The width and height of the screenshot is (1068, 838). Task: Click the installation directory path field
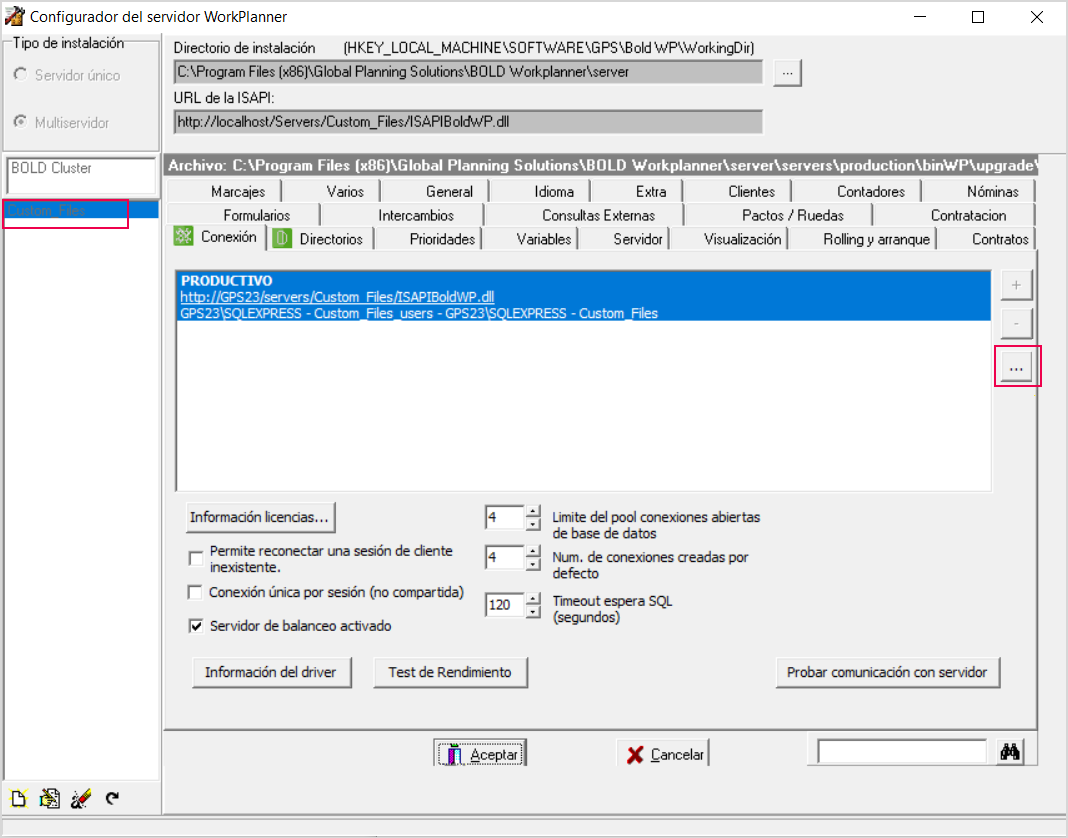point(468,72)
